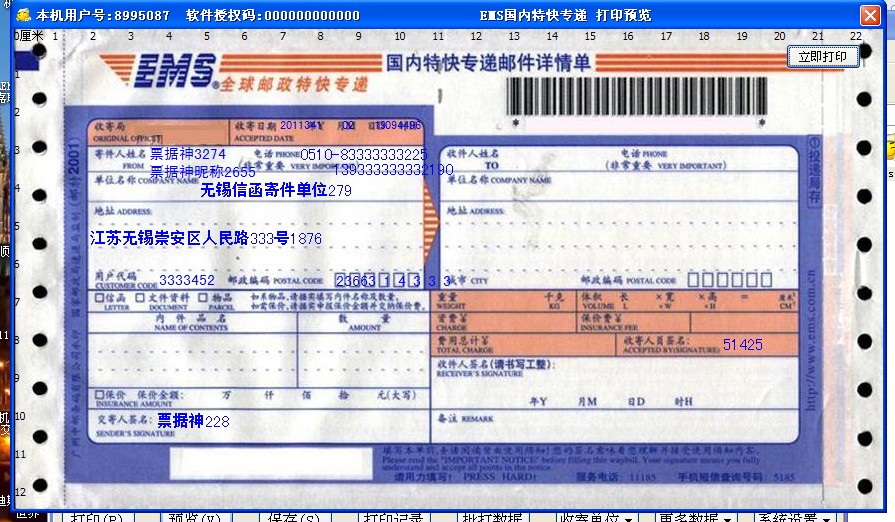The image size is (895, 522).
Task: Click the 保存(S) button at bottom
Action: click(293, 517)
